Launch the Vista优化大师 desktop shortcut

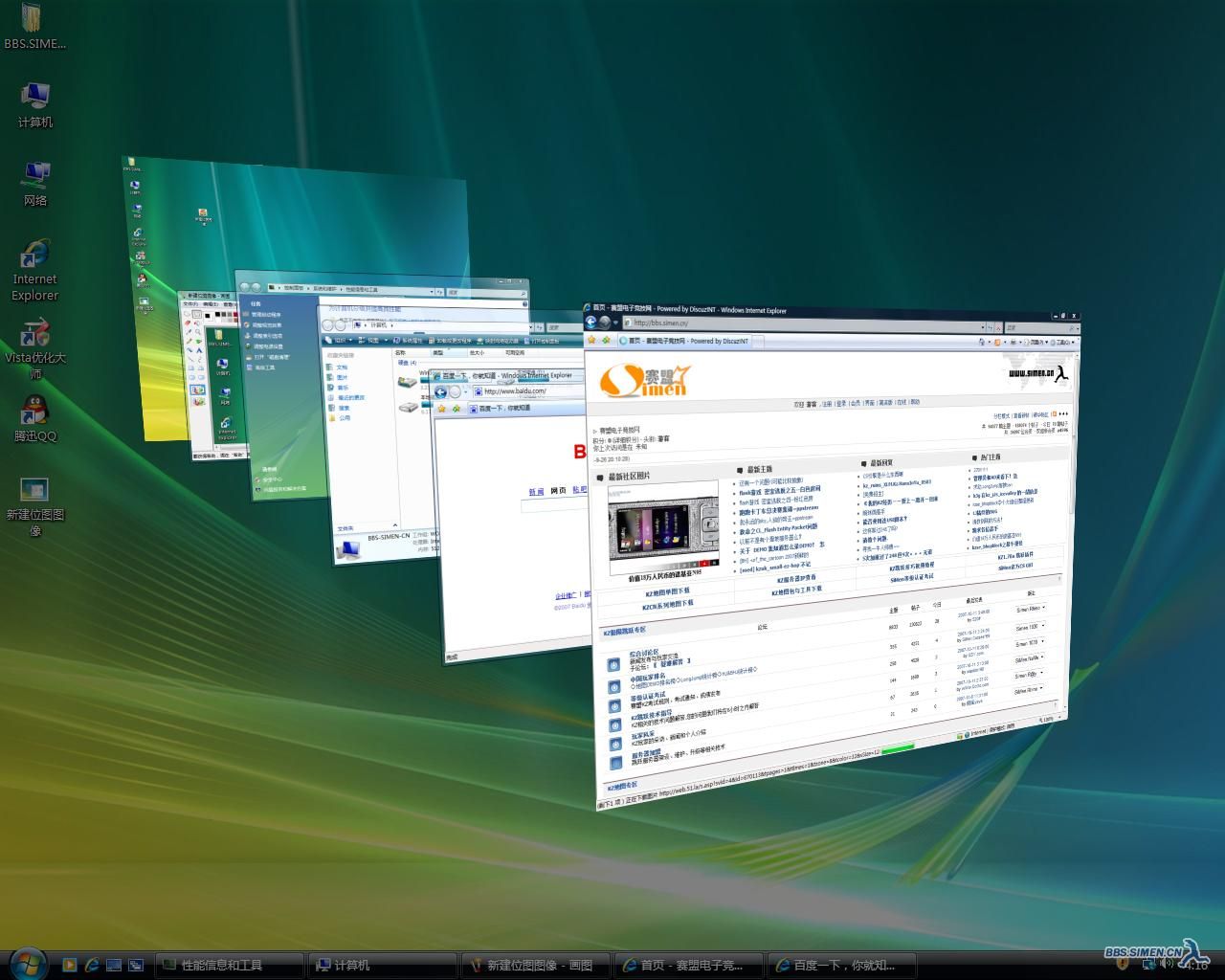35,348
